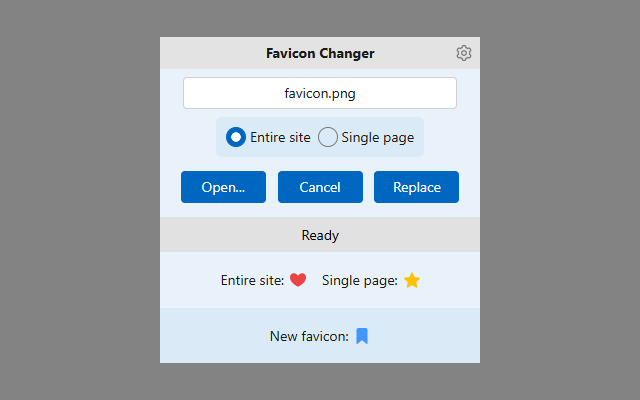
Task: Click the yellow star single-page favicon
Action: [412, 280]
